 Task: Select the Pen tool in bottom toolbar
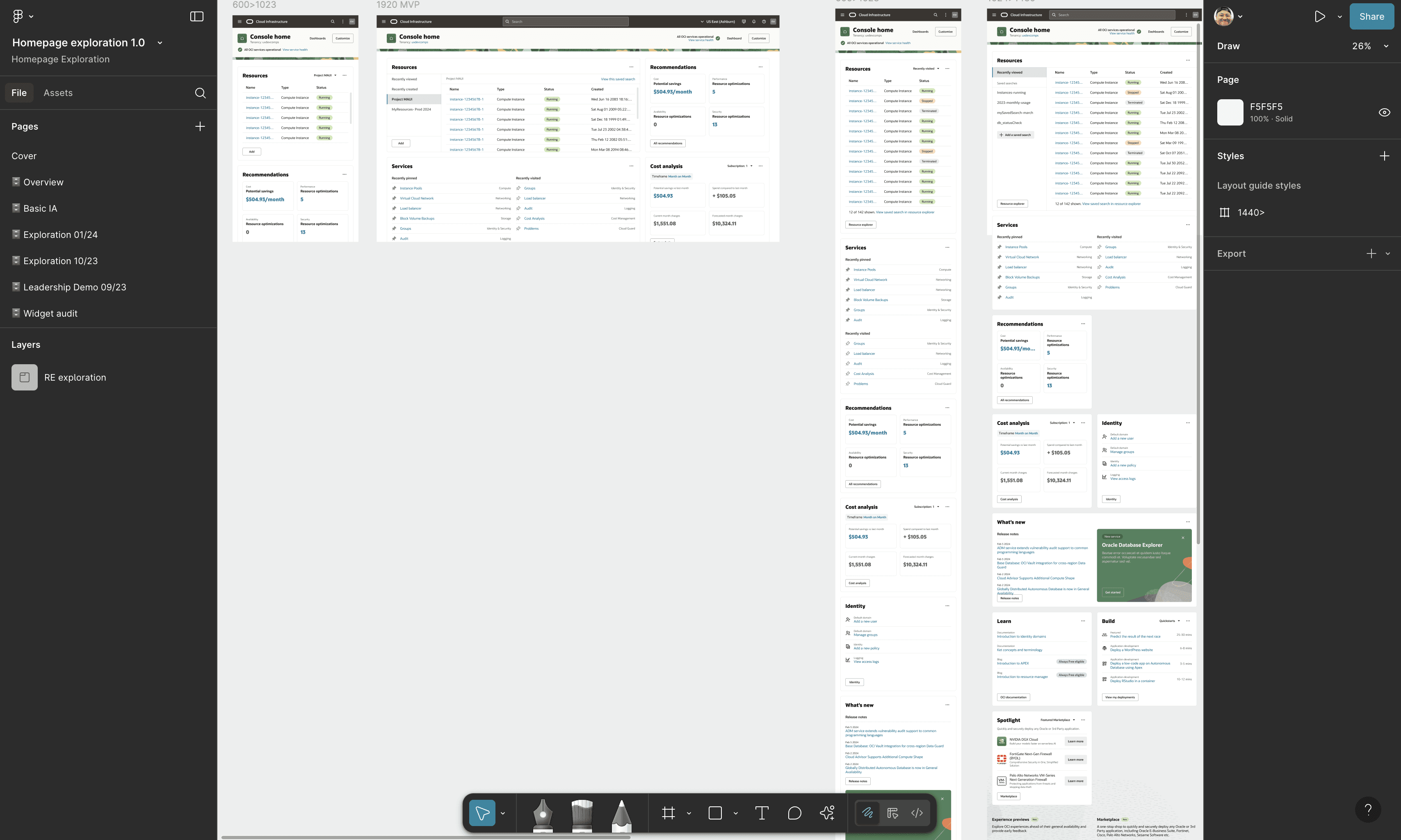(543, 814)
